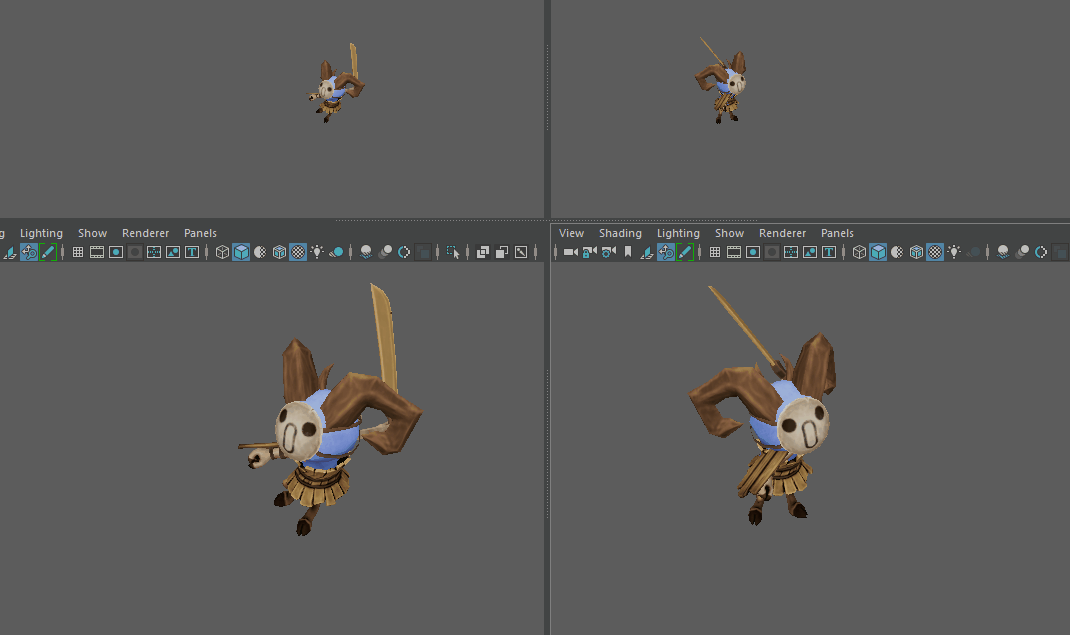Open Renderer menu in right panel

click(783, 233)
